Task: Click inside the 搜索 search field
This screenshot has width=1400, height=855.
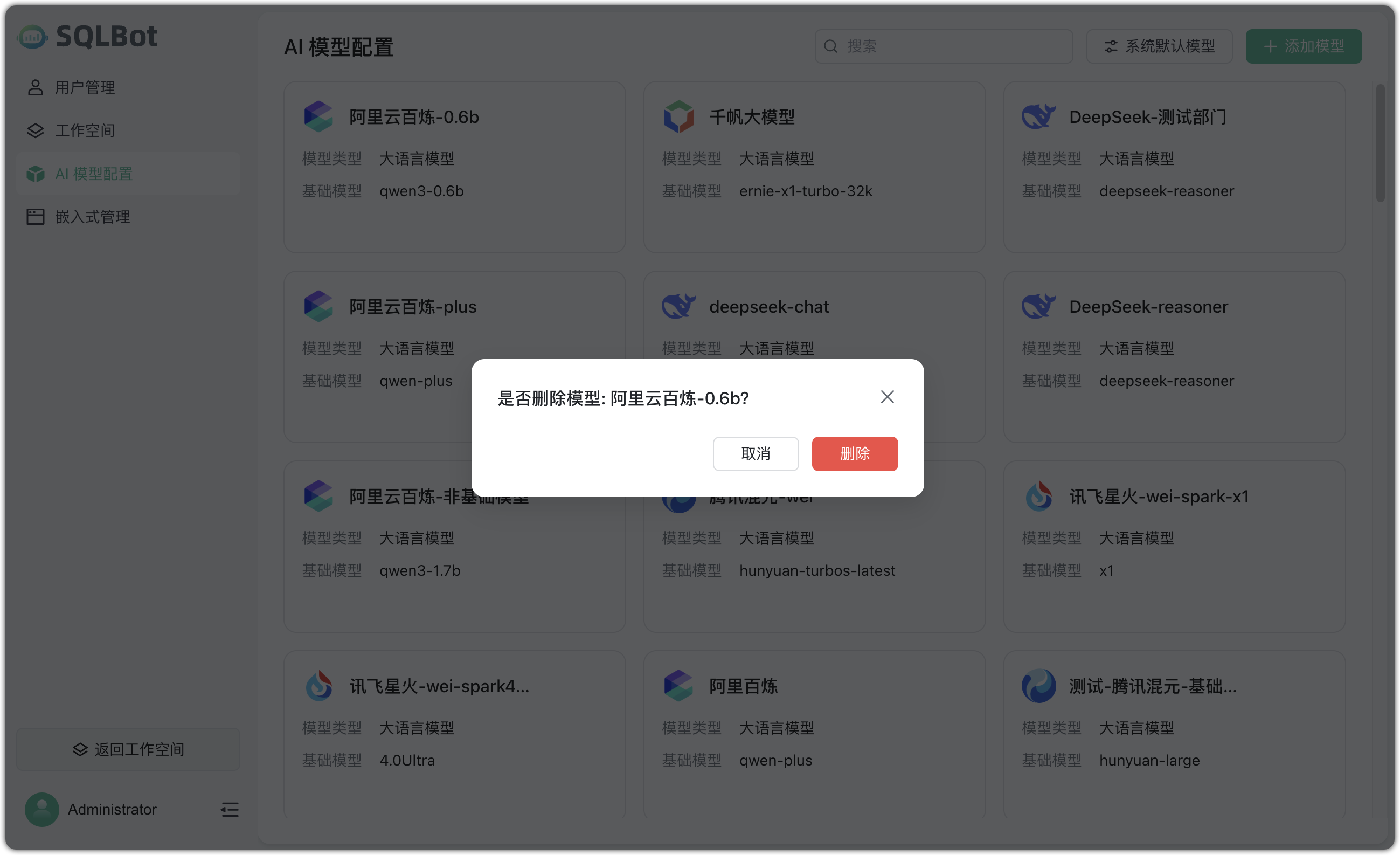Action: 943,46
